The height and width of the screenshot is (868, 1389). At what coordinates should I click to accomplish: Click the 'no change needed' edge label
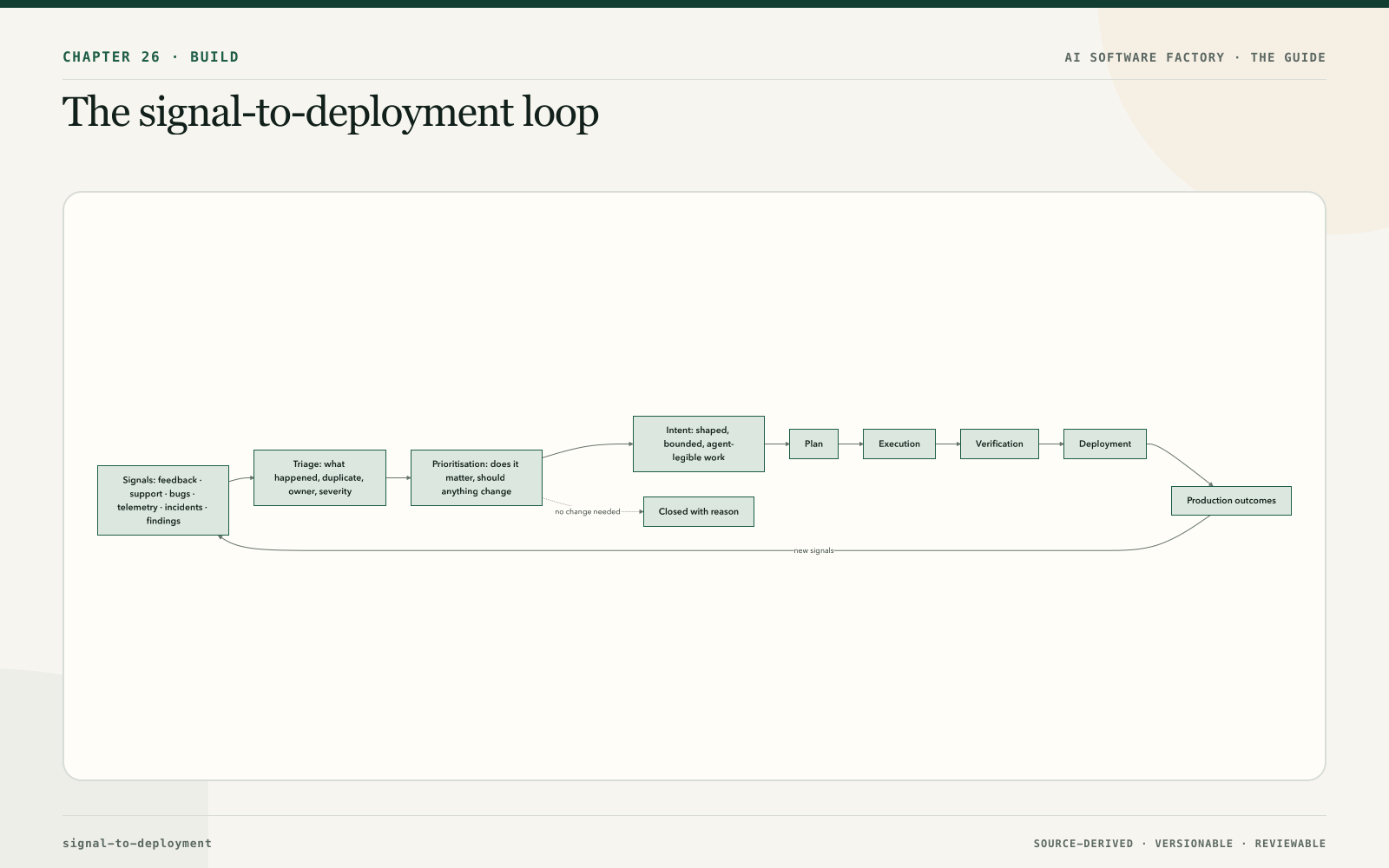[x=588, y=512]
